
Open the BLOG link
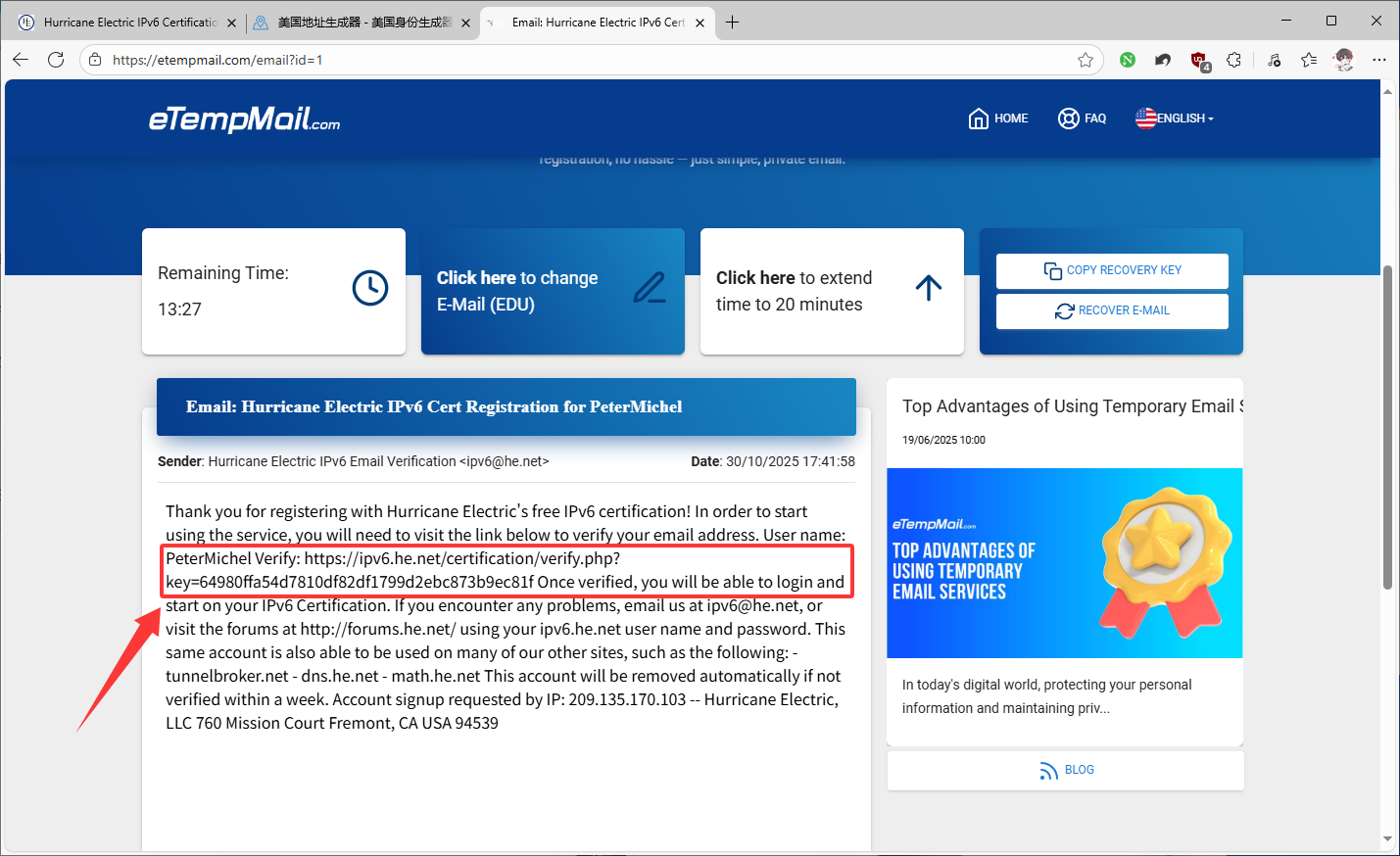[1066, 770]
